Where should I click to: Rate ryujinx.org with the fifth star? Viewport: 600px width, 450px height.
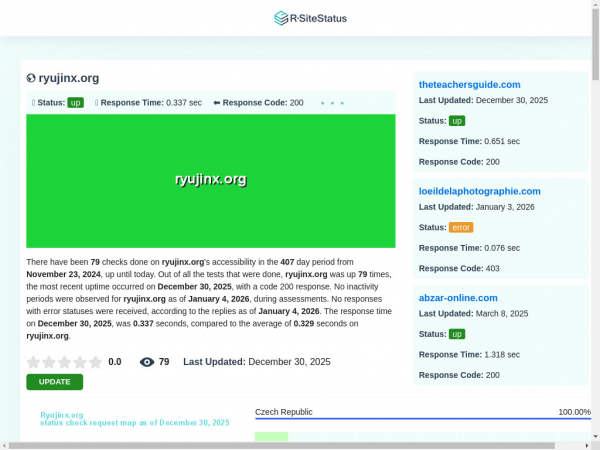(96, 362)
